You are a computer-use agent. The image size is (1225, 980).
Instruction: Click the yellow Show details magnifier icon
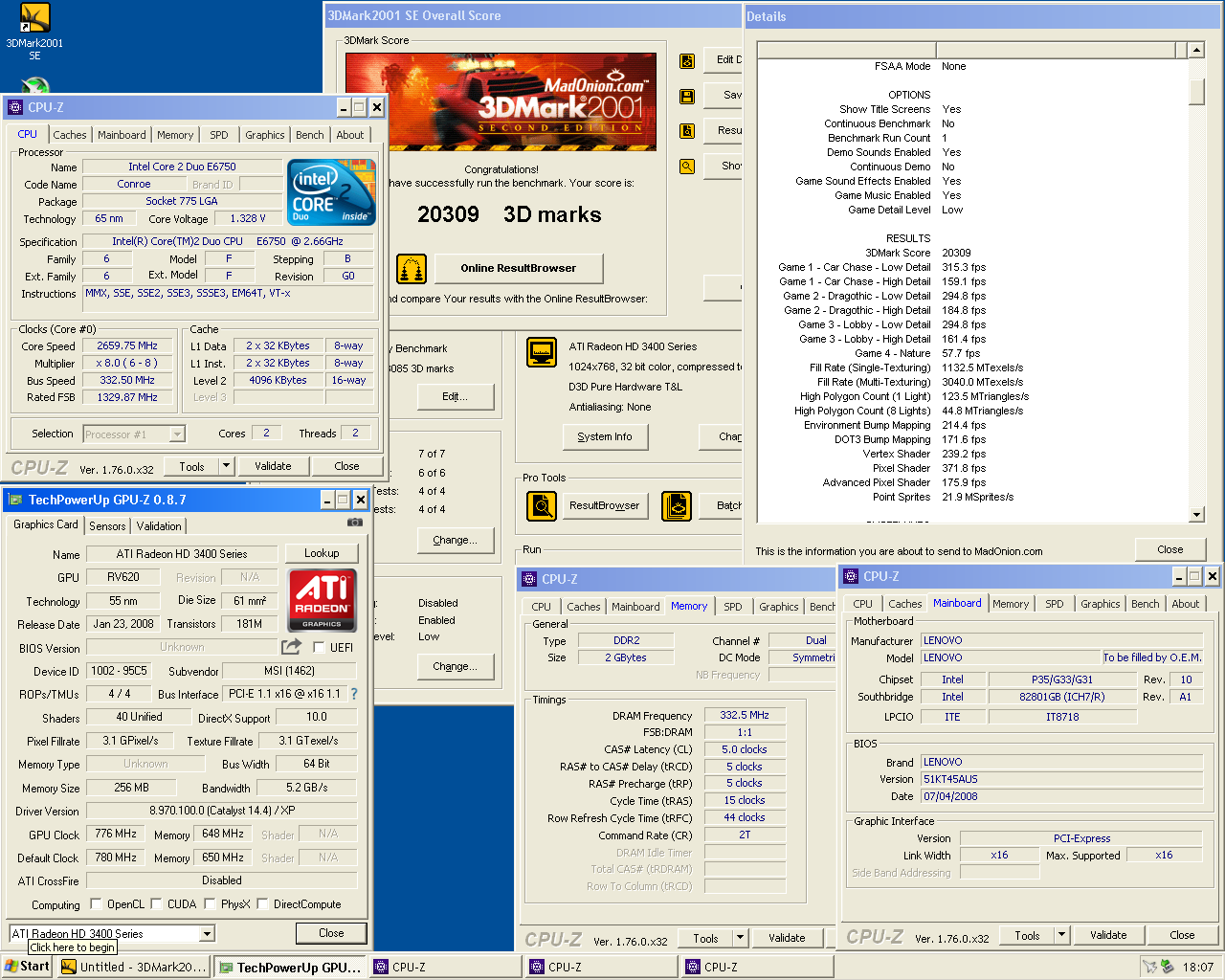pyautogui.click(x=687, y=166)
